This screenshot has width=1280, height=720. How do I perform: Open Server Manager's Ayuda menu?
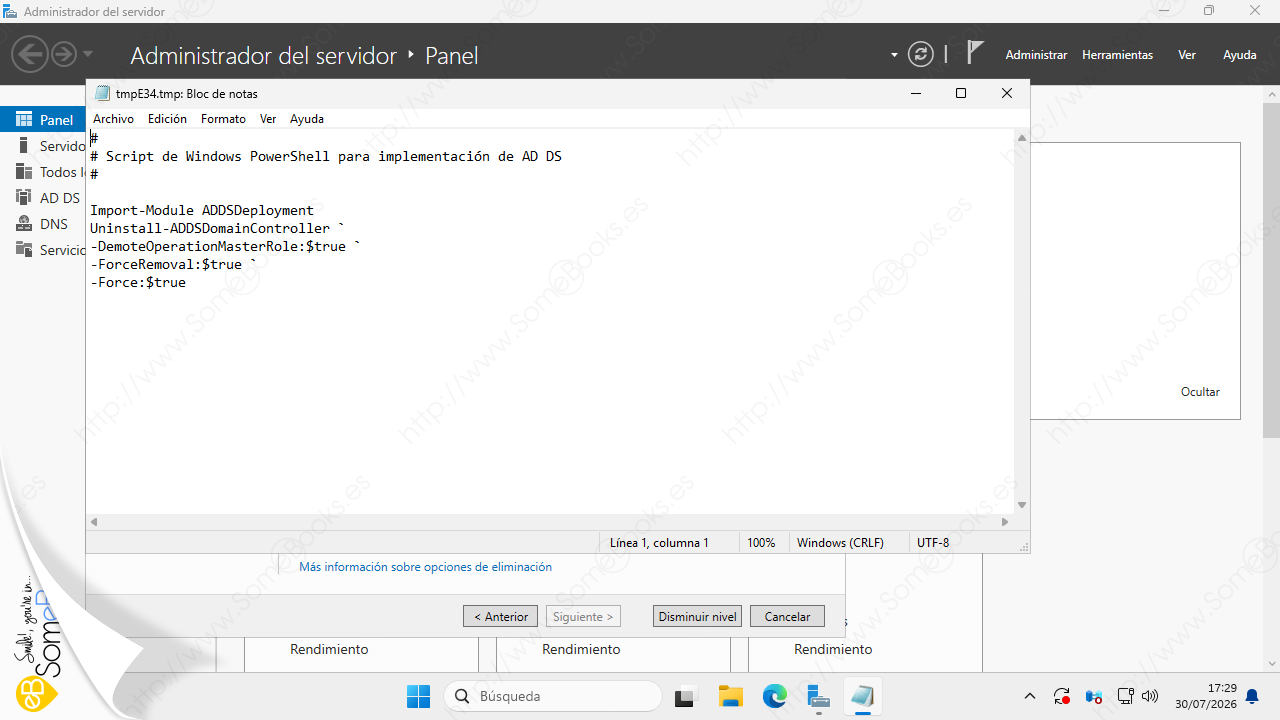(x=1240, y=55)
